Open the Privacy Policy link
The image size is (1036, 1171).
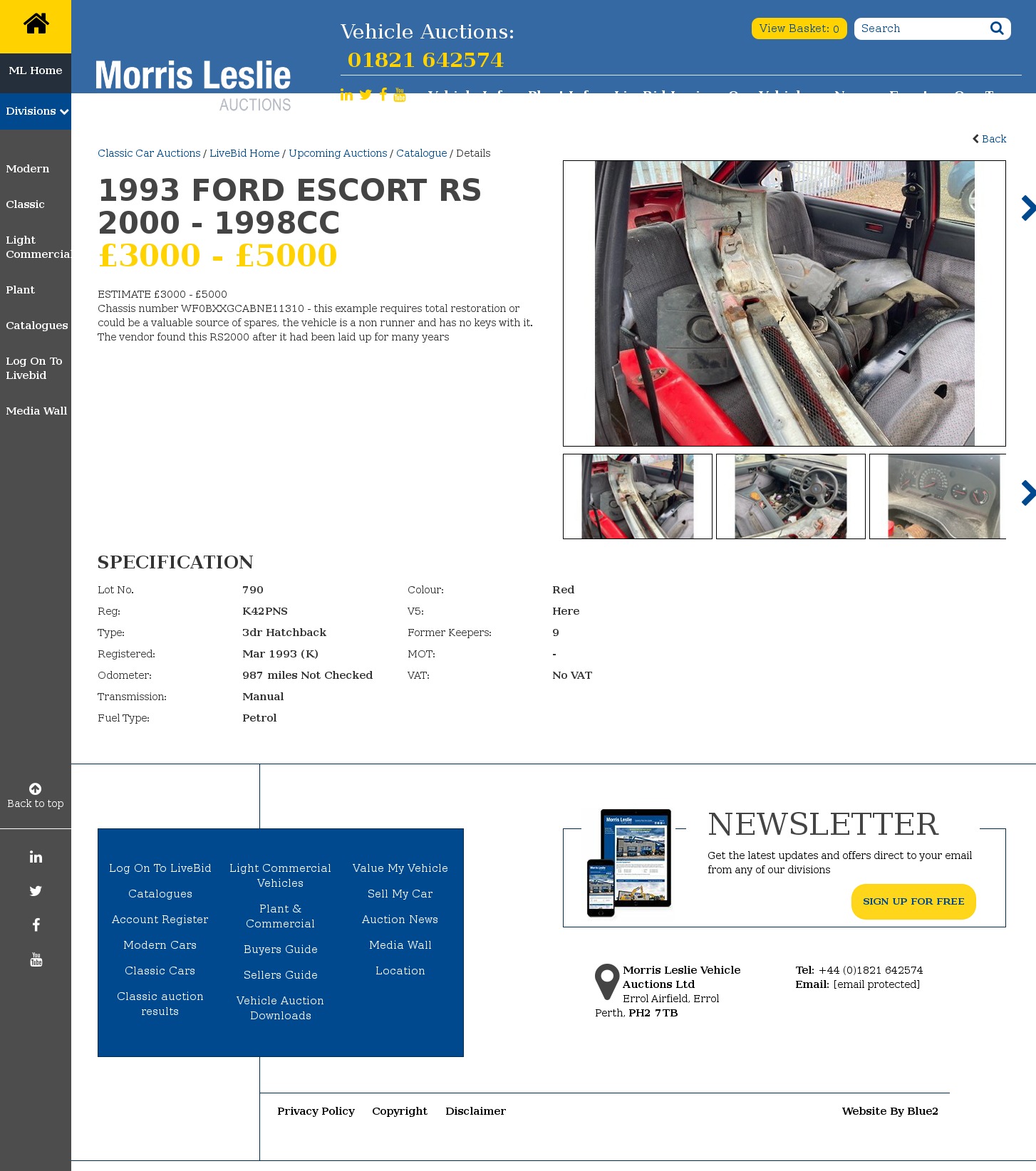pyautogui.click(x=316, y=1111)
